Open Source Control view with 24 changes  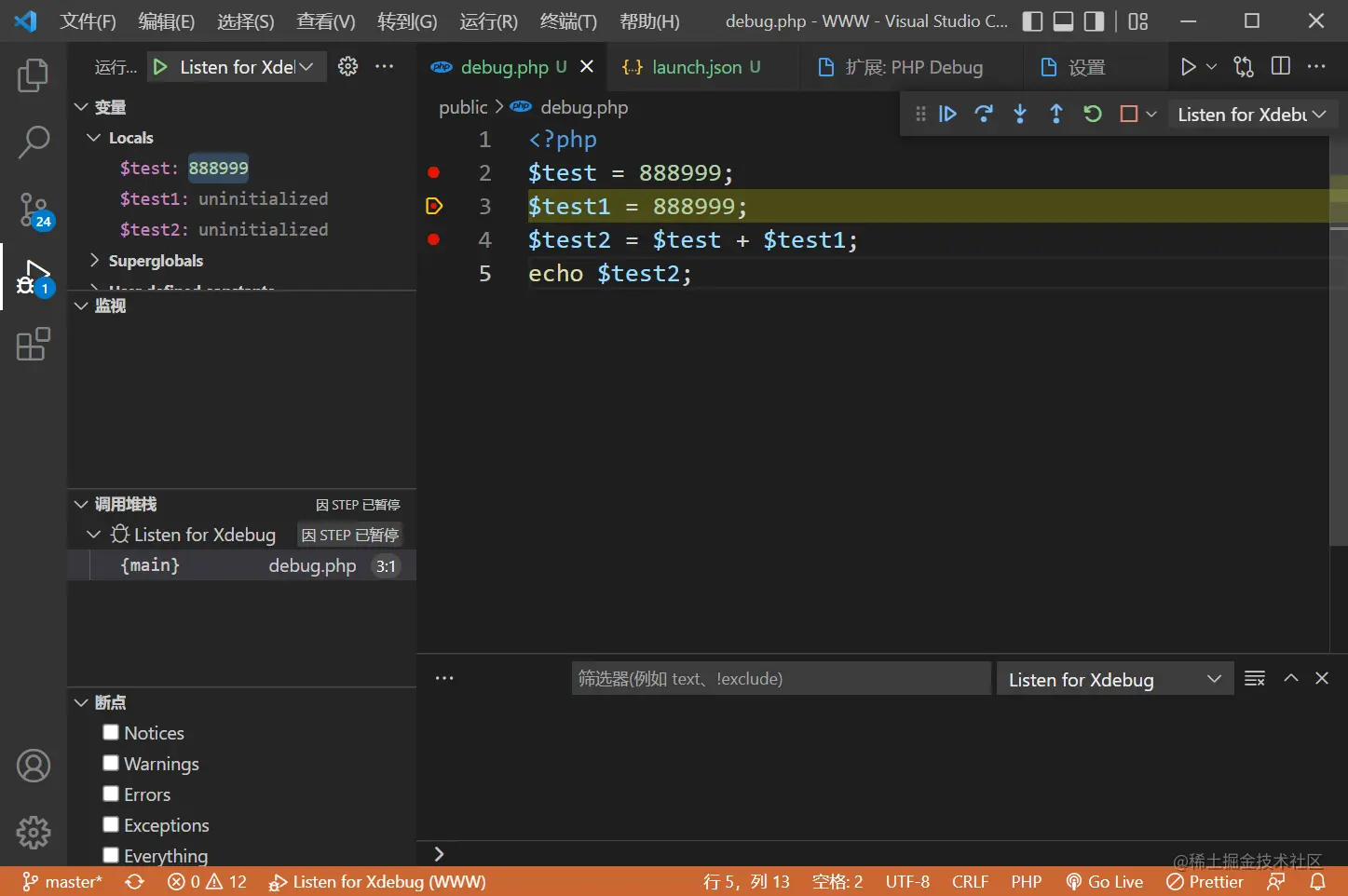tap(34, 210)
